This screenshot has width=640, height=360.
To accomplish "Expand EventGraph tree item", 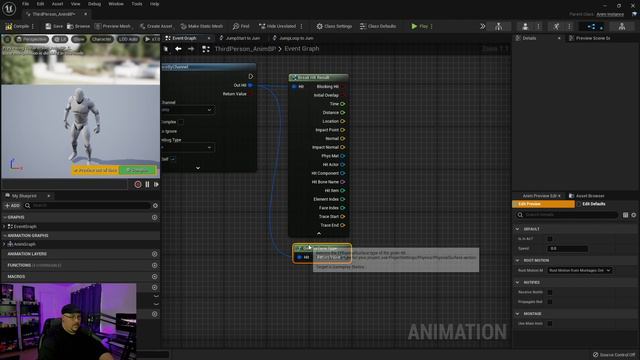I will (4, 226).
